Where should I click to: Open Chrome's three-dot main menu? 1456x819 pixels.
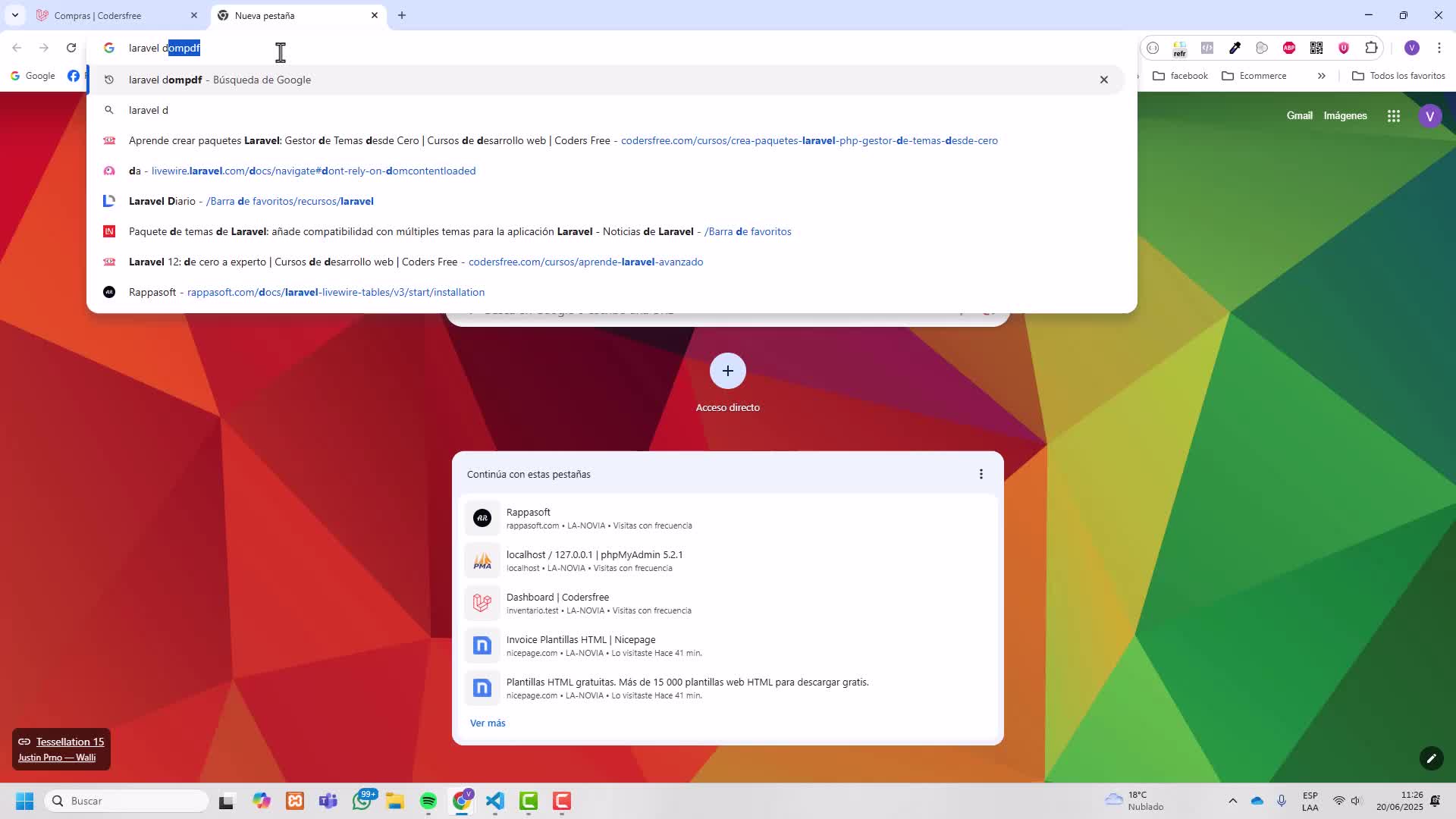point(1439,48)
